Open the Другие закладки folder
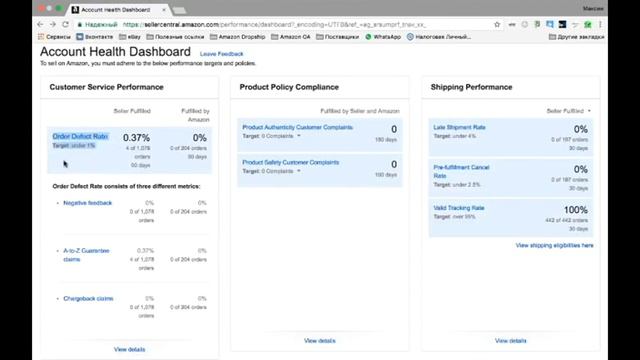The image size is (640, 360). coord(576,37)
